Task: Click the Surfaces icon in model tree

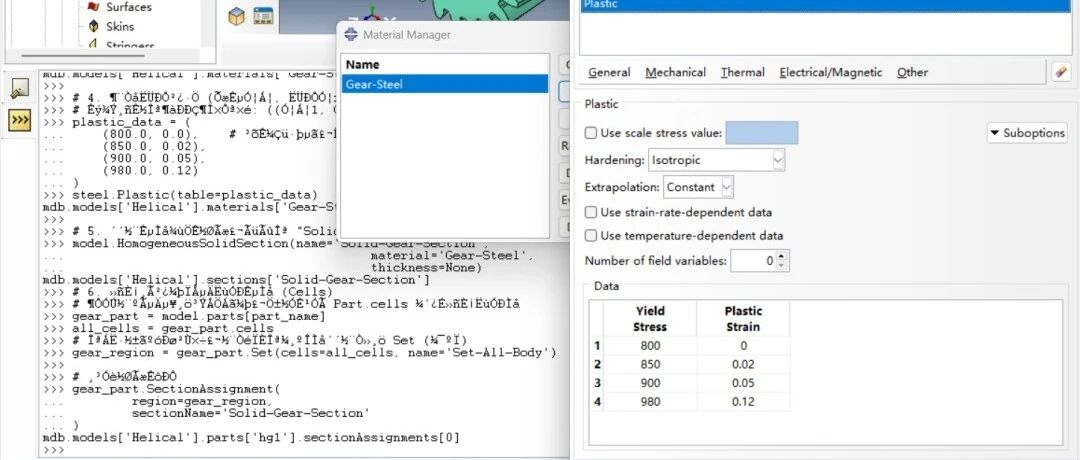Action: pos(94,7)
